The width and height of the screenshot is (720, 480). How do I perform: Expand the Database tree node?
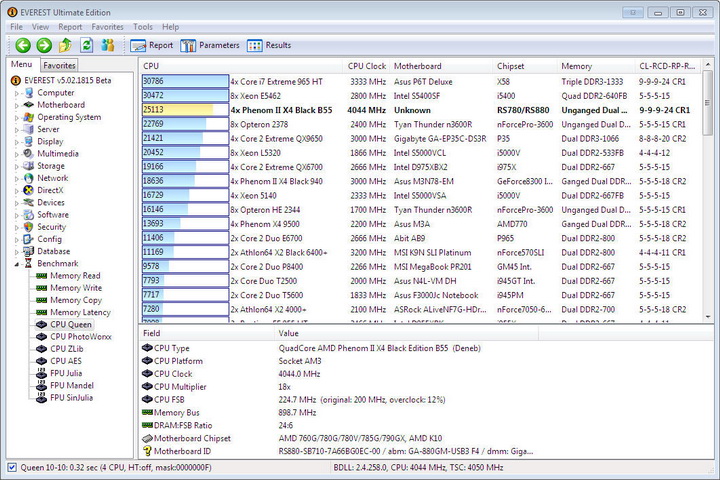pyautogui.click(x=17, y=252)
